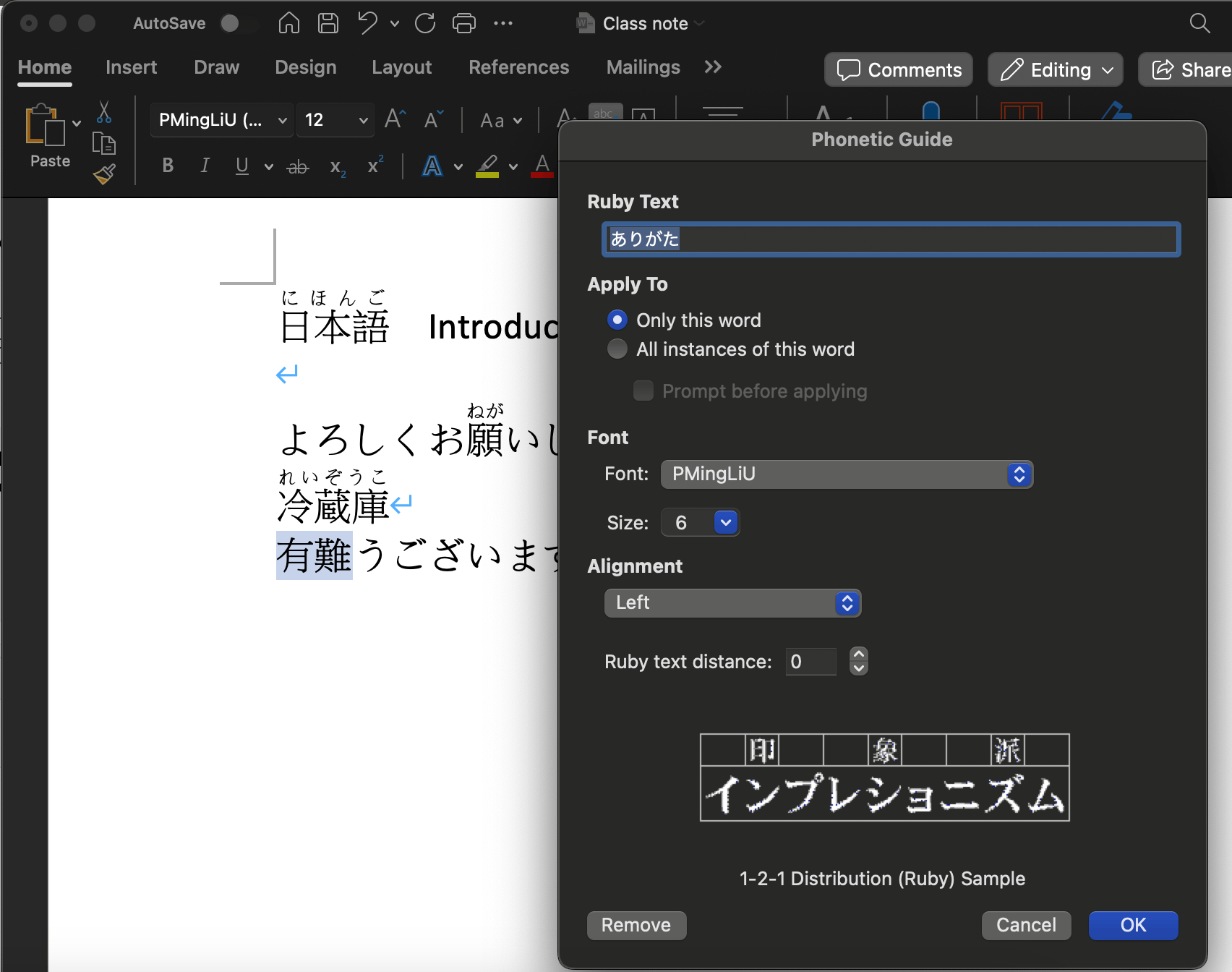Check Prompt before applying checkbox
The height and width of the screenshot is (972, 1232).
(x=643, y=391)
